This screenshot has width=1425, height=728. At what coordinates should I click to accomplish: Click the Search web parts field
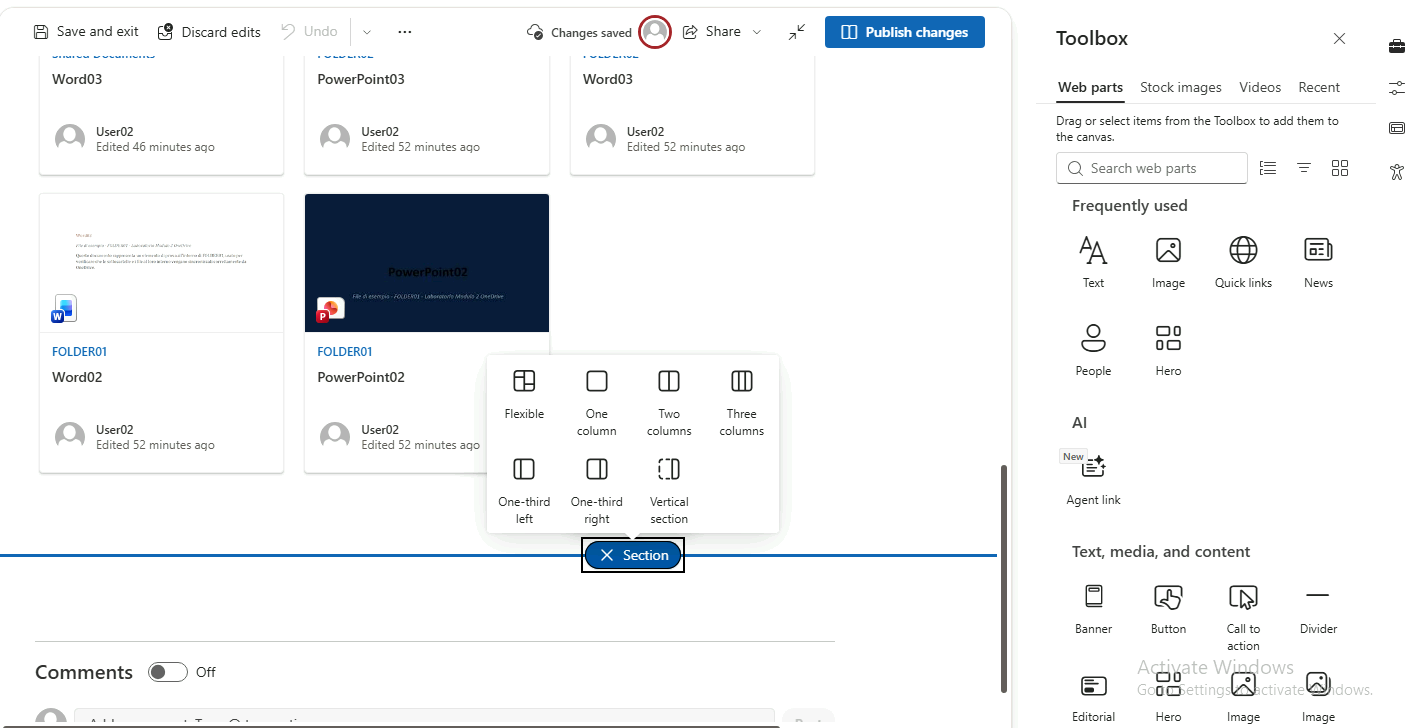pos(1151,168)
